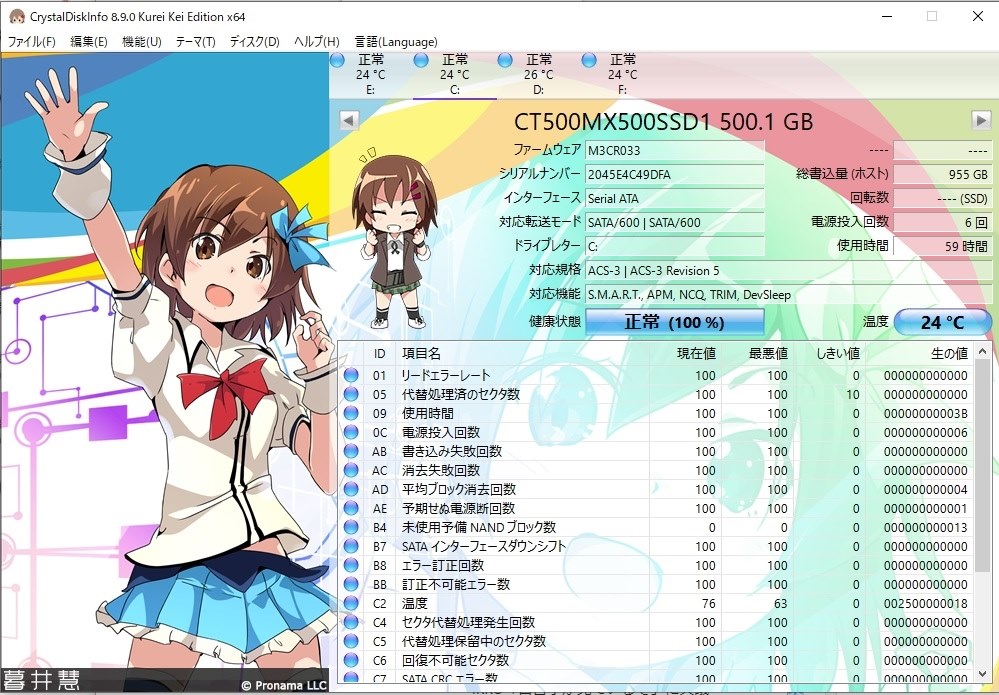Click raw value 002500000018
This screenshot has height=695, width=999.
pos(926,603)
